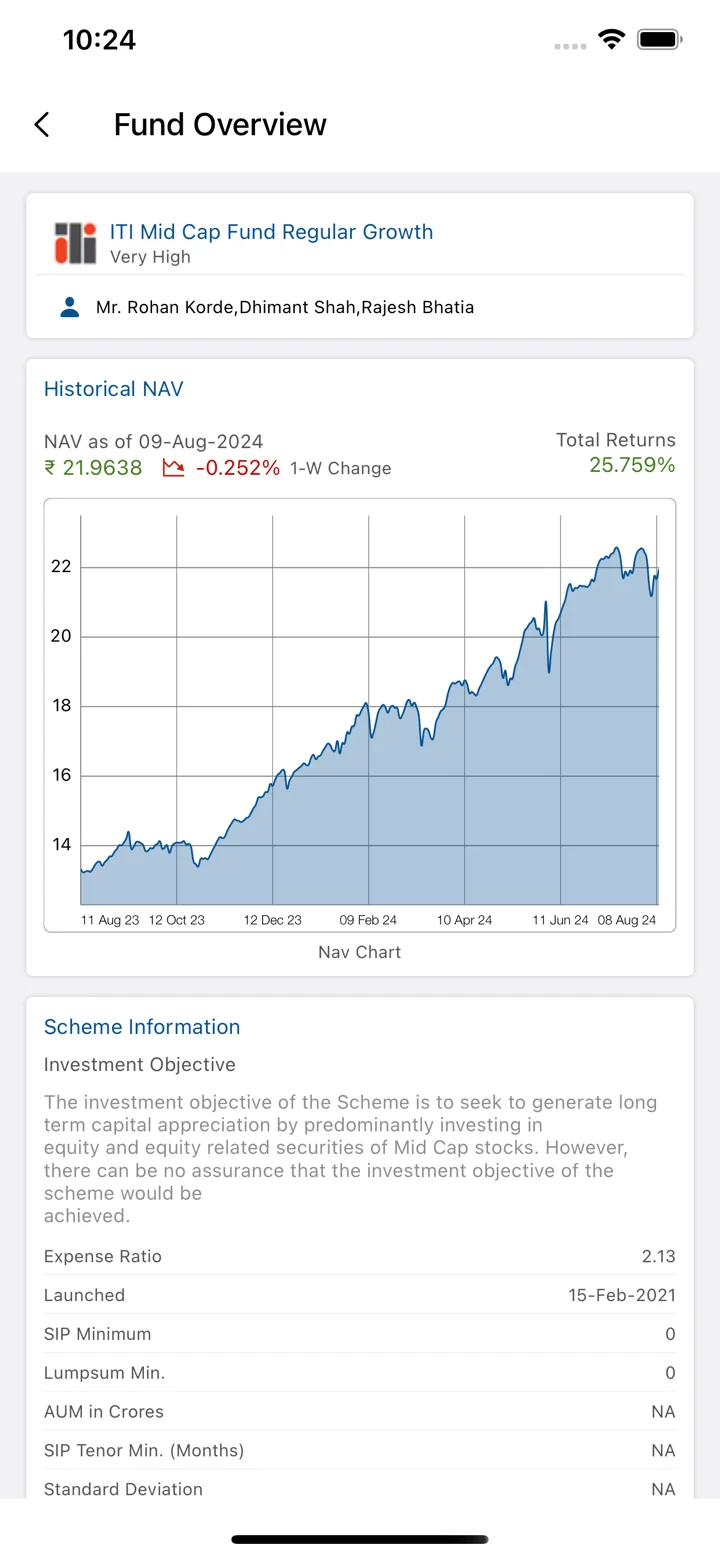Tap the Launched 15-Feb-2021 row
The width and height of the screenshot is (720, 1558).
360,1295
